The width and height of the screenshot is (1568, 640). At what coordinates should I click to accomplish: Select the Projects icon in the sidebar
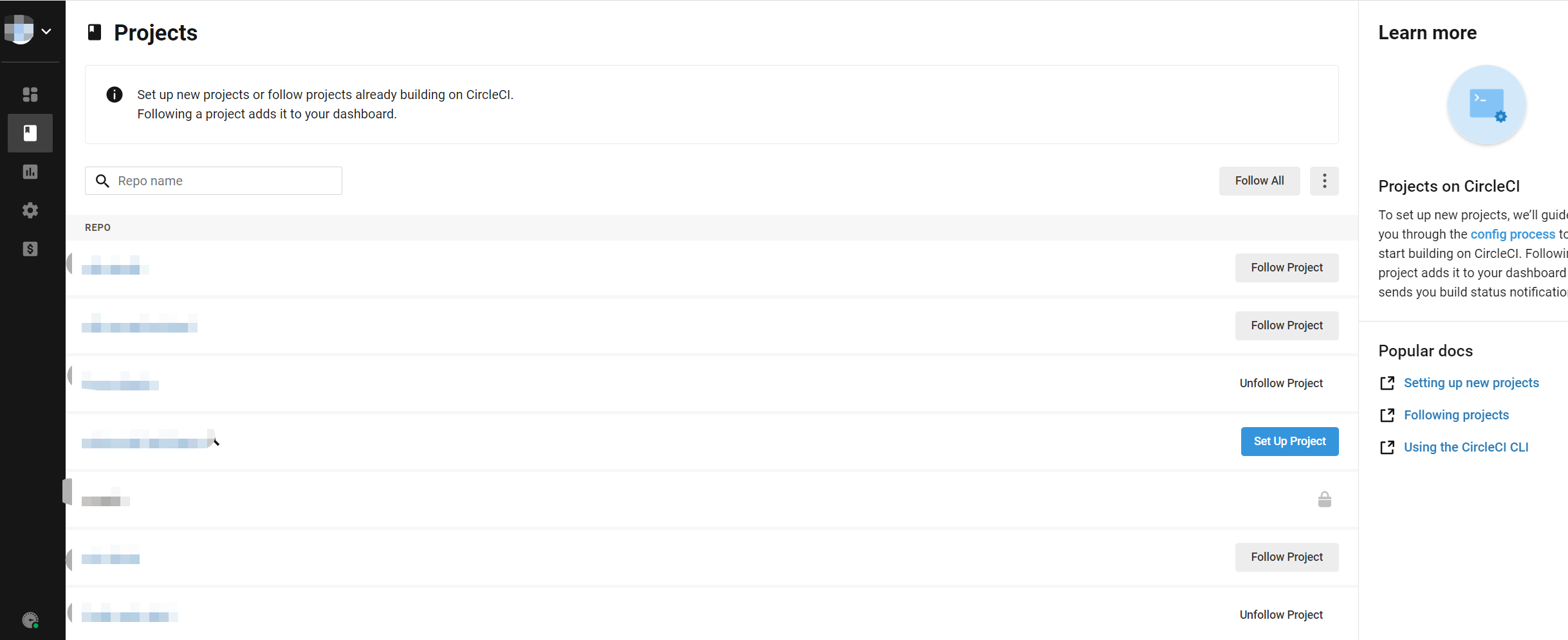click(x=30, y=133)
